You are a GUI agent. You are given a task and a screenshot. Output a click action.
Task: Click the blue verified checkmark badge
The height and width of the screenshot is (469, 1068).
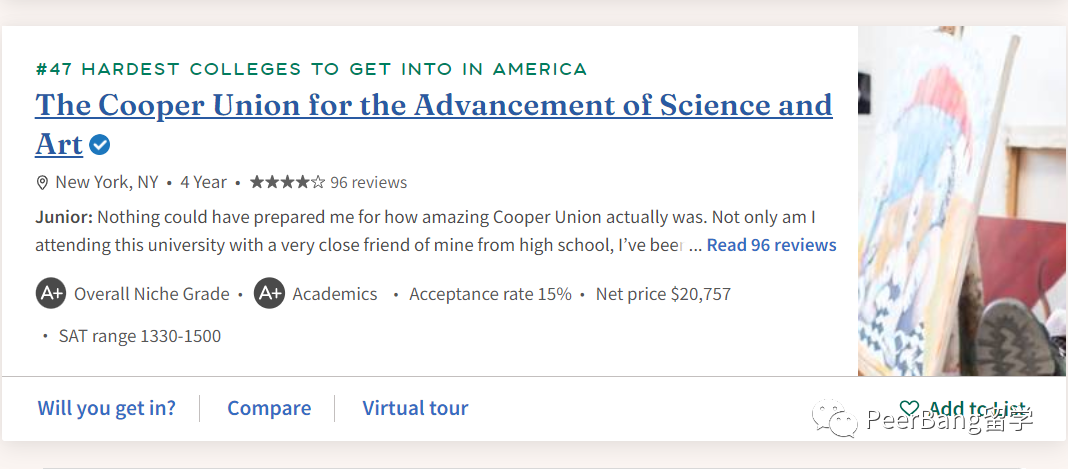click(x=99, y=145)
